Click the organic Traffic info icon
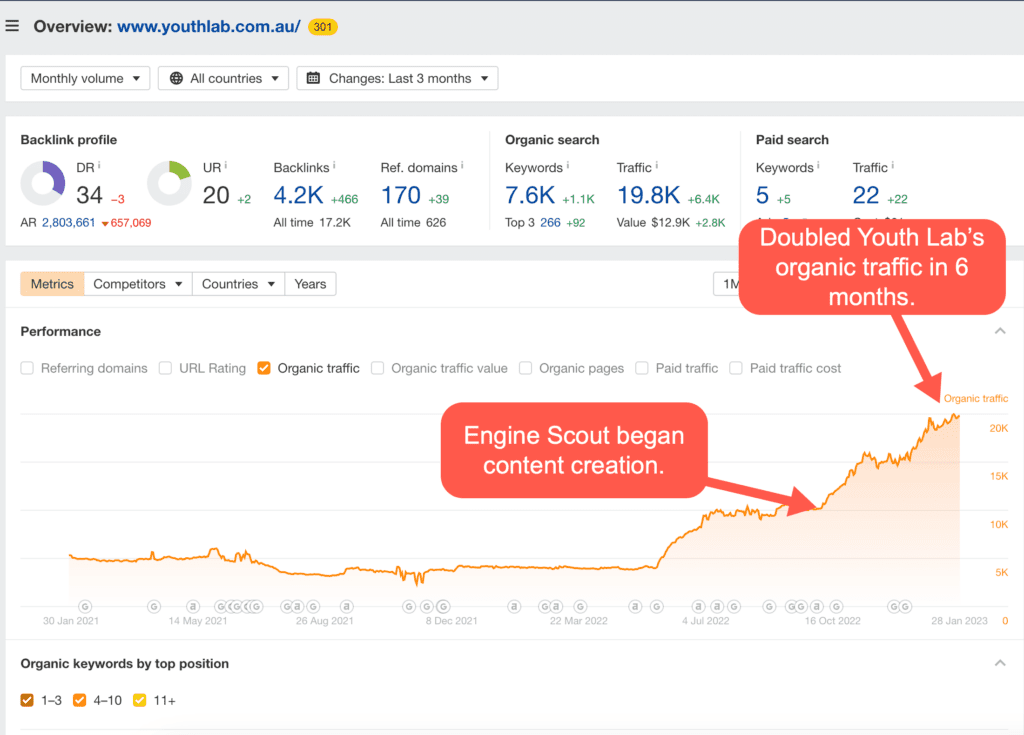 657,166
